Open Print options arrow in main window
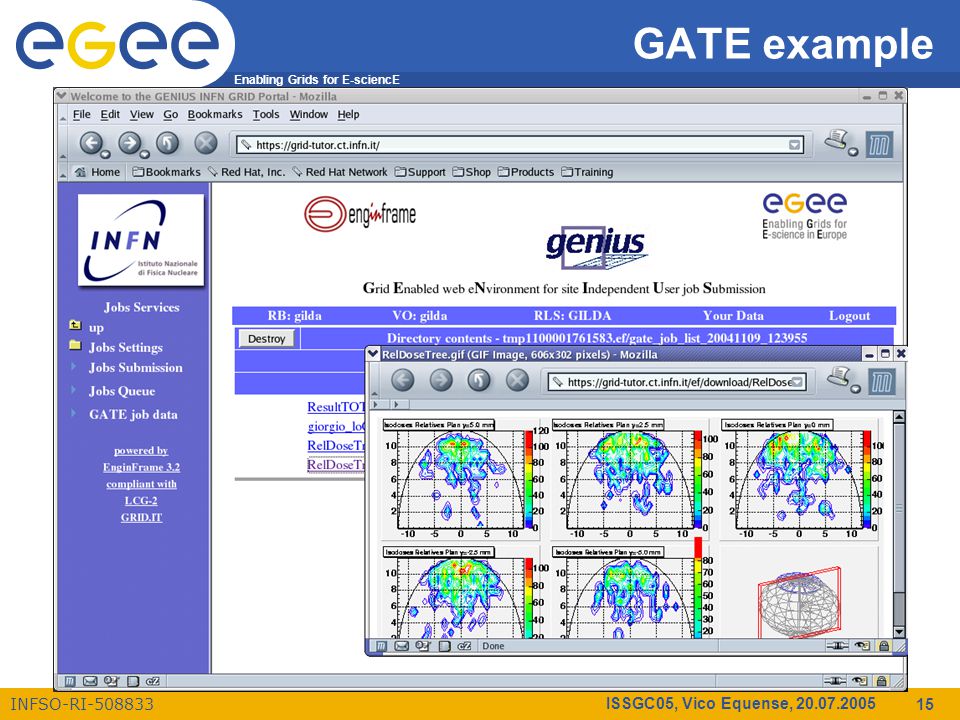This screenshot has height=720, width=960. click(x=853, y=151)
